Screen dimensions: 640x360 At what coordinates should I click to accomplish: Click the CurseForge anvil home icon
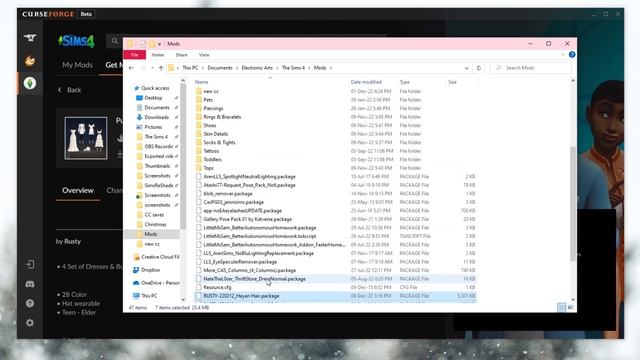[x=30, y=38]
